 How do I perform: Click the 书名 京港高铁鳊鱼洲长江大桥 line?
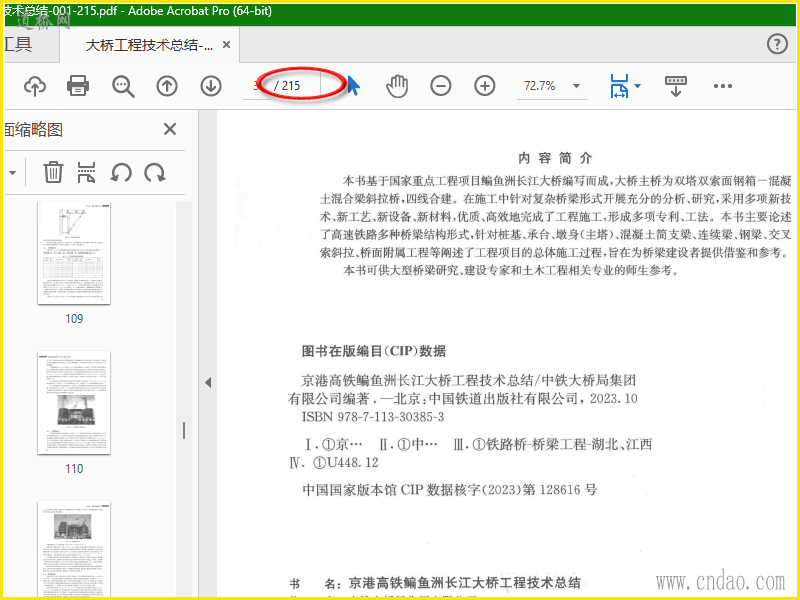pos(435,583)
